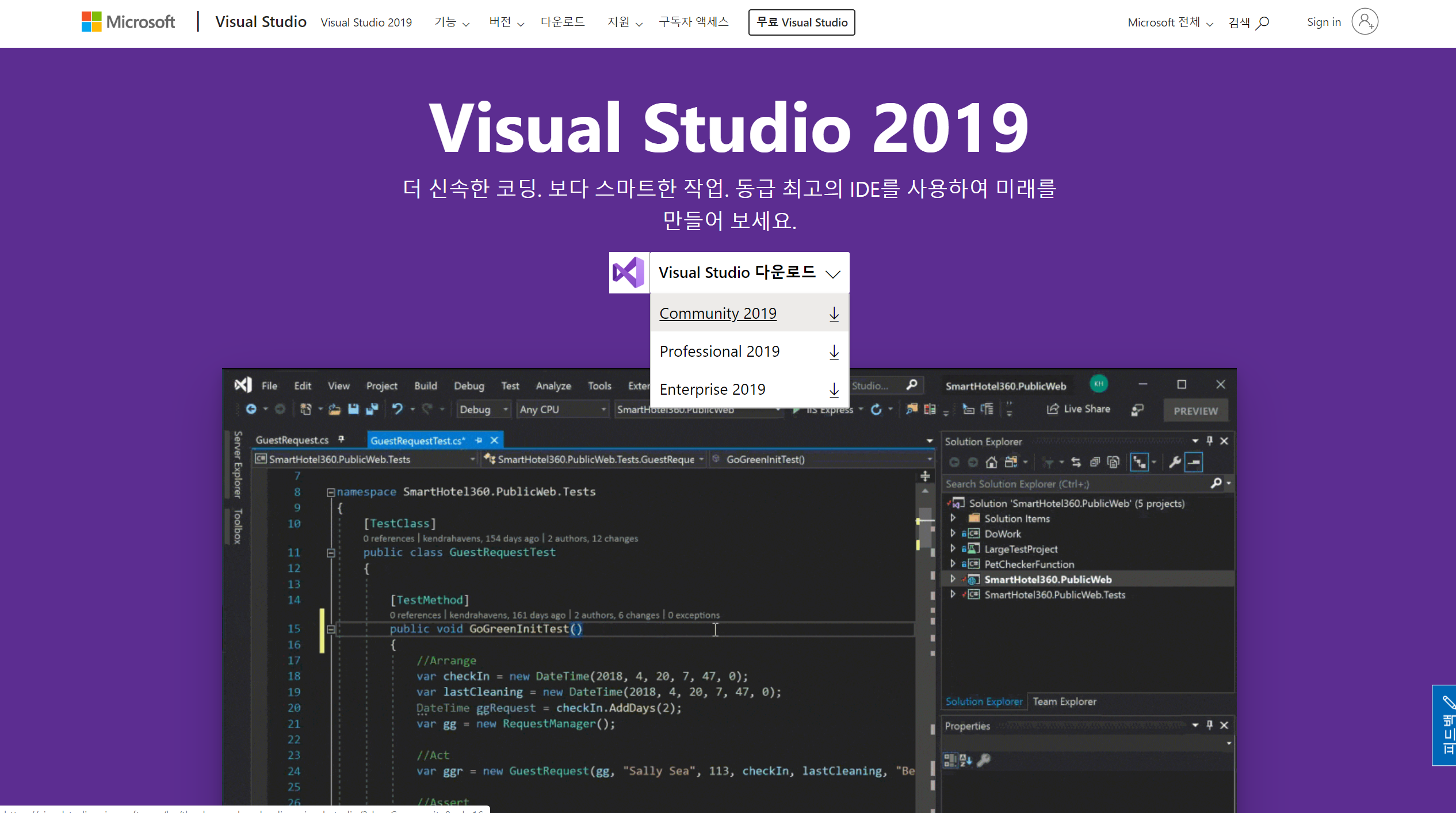
Task: Open the 지원 navigation dropdown
Action: pos(624,22)
